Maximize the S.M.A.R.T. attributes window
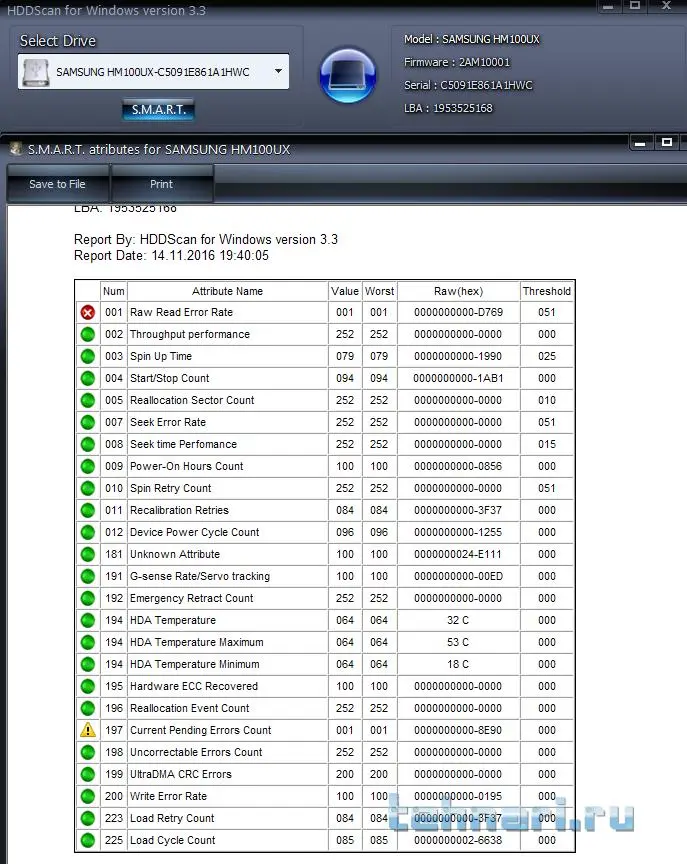 pyautogui.click(x=667, y=142)
